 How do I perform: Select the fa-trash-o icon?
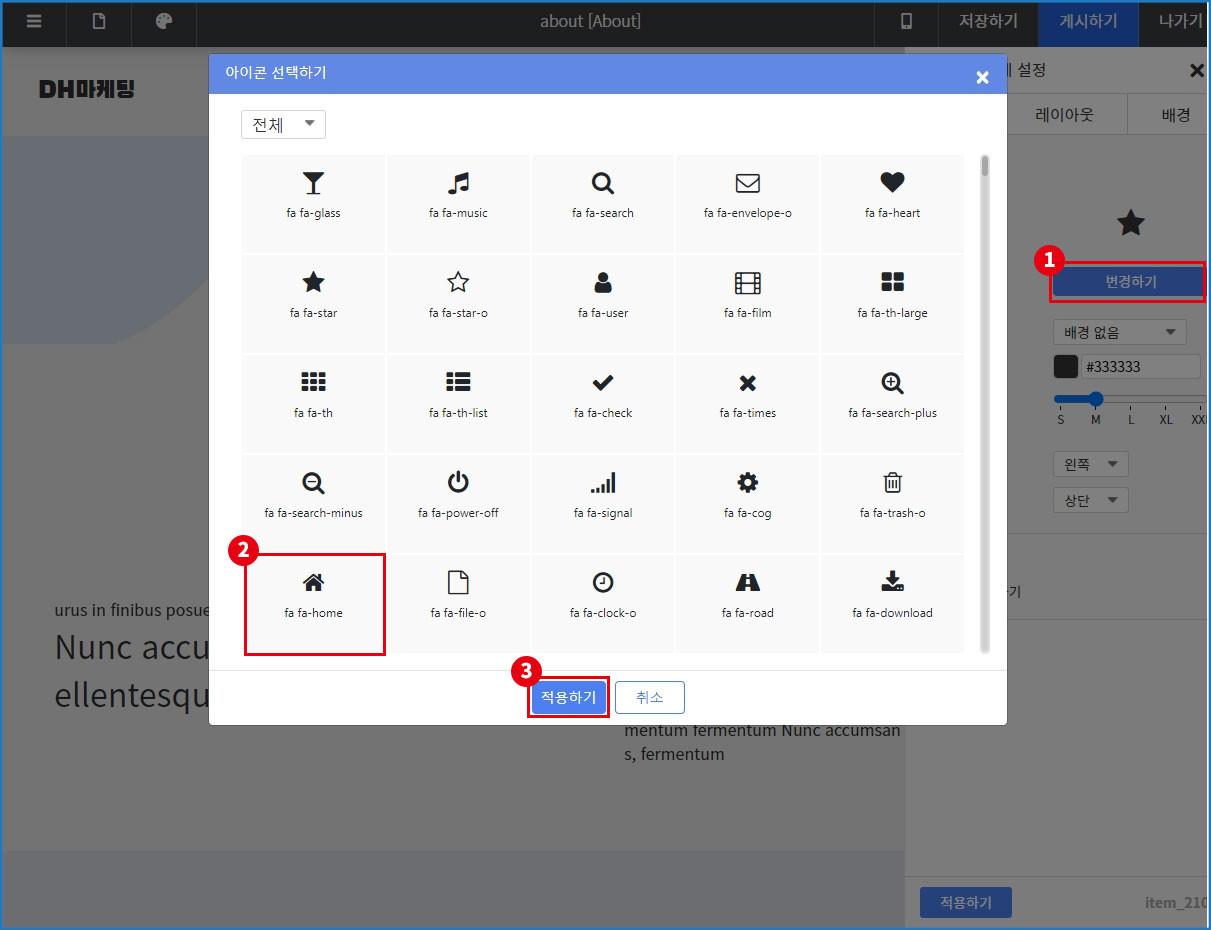[x=892, y=495]
